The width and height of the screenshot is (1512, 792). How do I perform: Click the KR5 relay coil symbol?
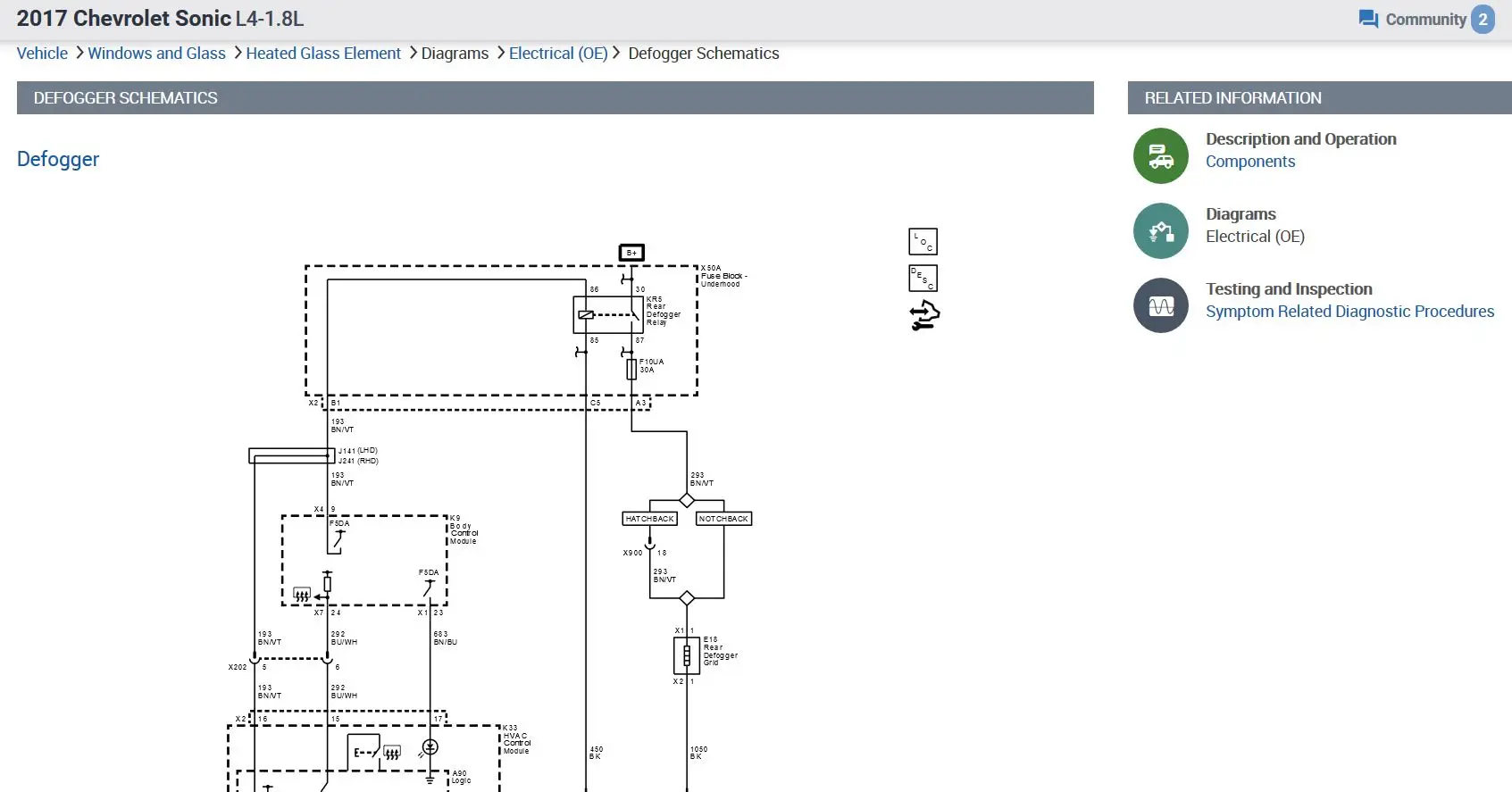[586, 315]
